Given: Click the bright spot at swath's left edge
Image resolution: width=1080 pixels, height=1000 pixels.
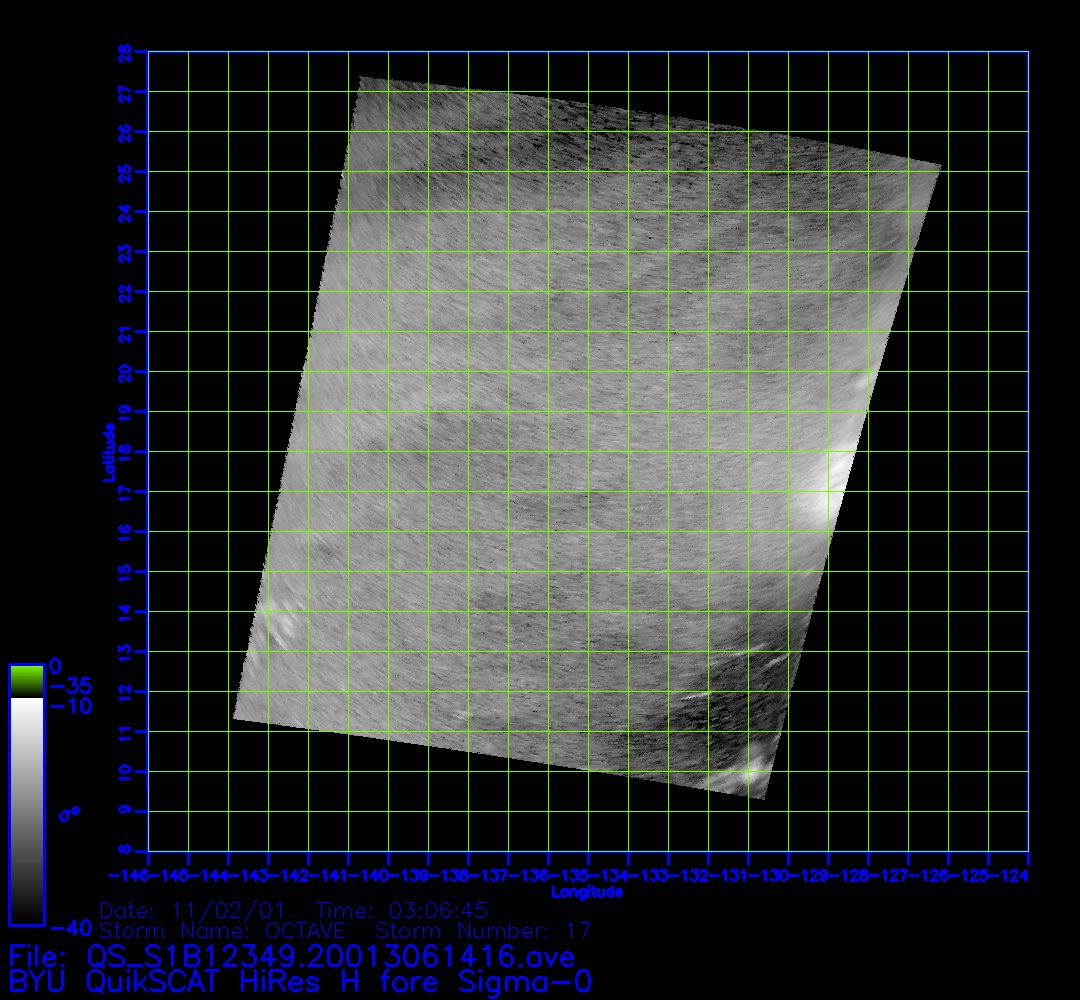Looking at the screenshot, I should tap(278, 619).
